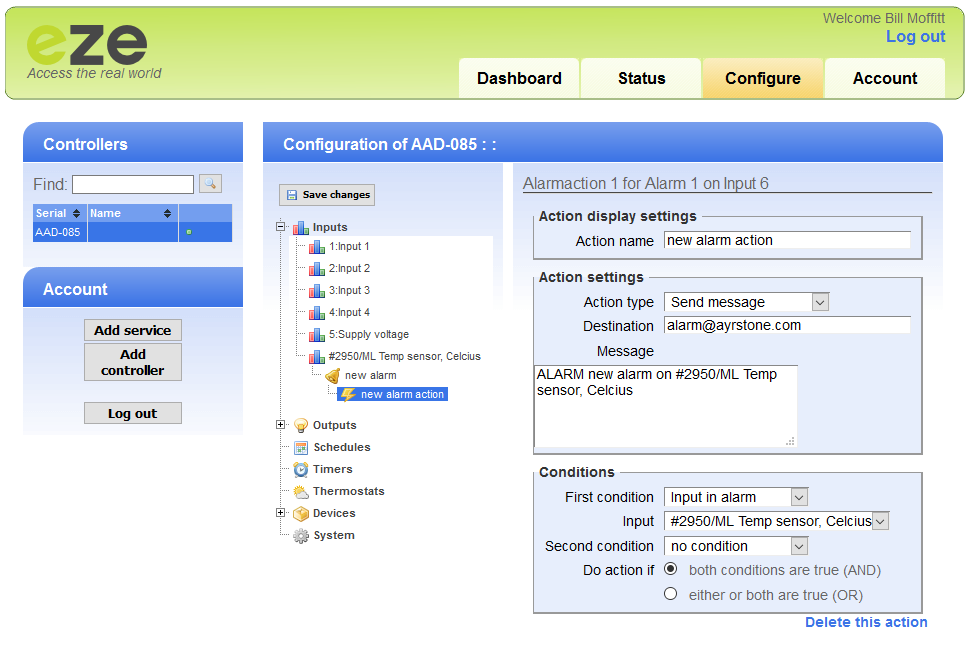This screenshot has height=657, width=973.
Task: Open the Status tab
Action: 641,78
